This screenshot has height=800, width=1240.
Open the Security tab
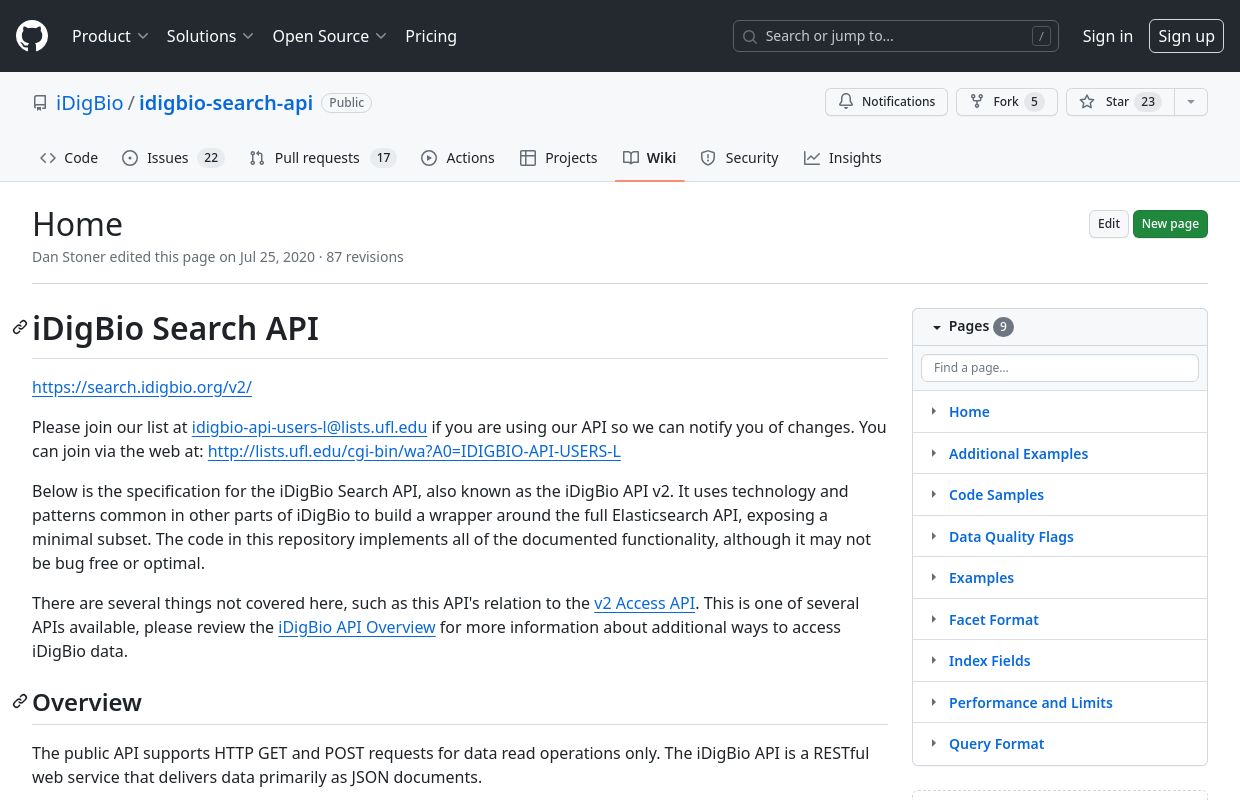coord(740,158)
